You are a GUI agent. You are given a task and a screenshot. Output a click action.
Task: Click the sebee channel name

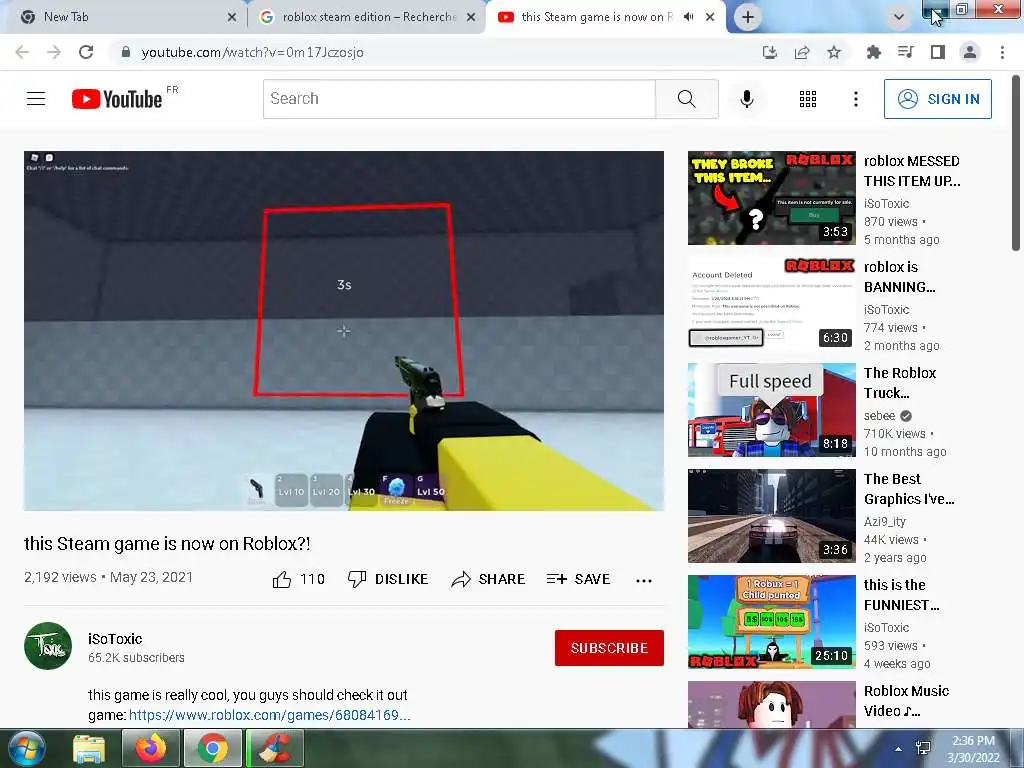879,415
